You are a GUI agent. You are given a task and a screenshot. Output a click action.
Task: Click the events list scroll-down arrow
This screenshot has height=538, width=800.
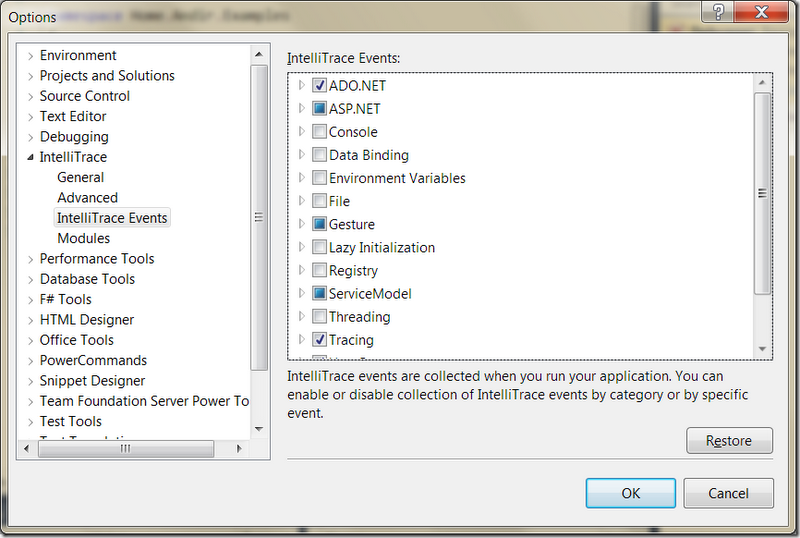[762, 349]
